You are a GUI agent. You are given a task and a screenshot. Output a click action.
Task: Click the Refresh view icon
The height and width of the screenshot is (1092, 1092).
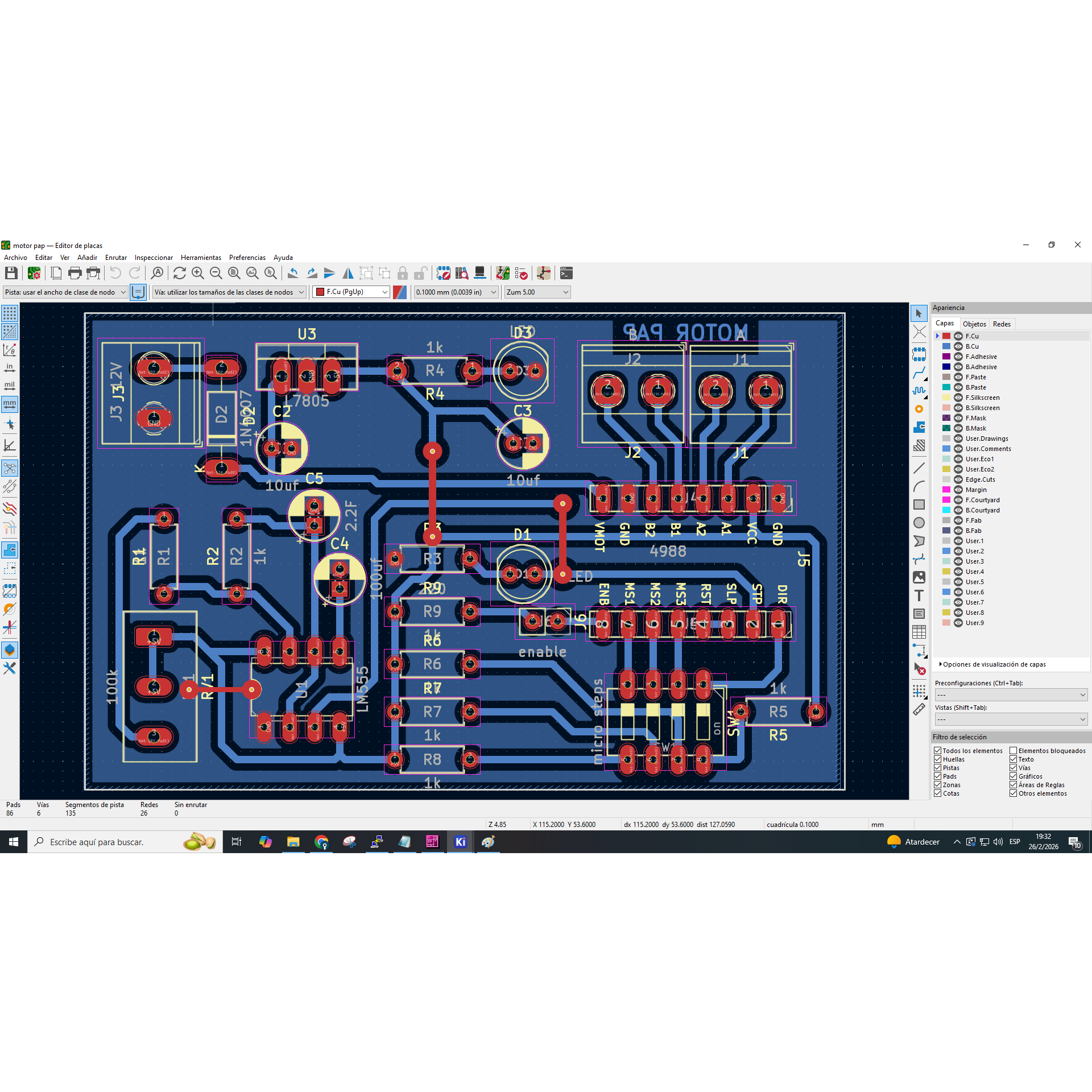click(180, 274)
